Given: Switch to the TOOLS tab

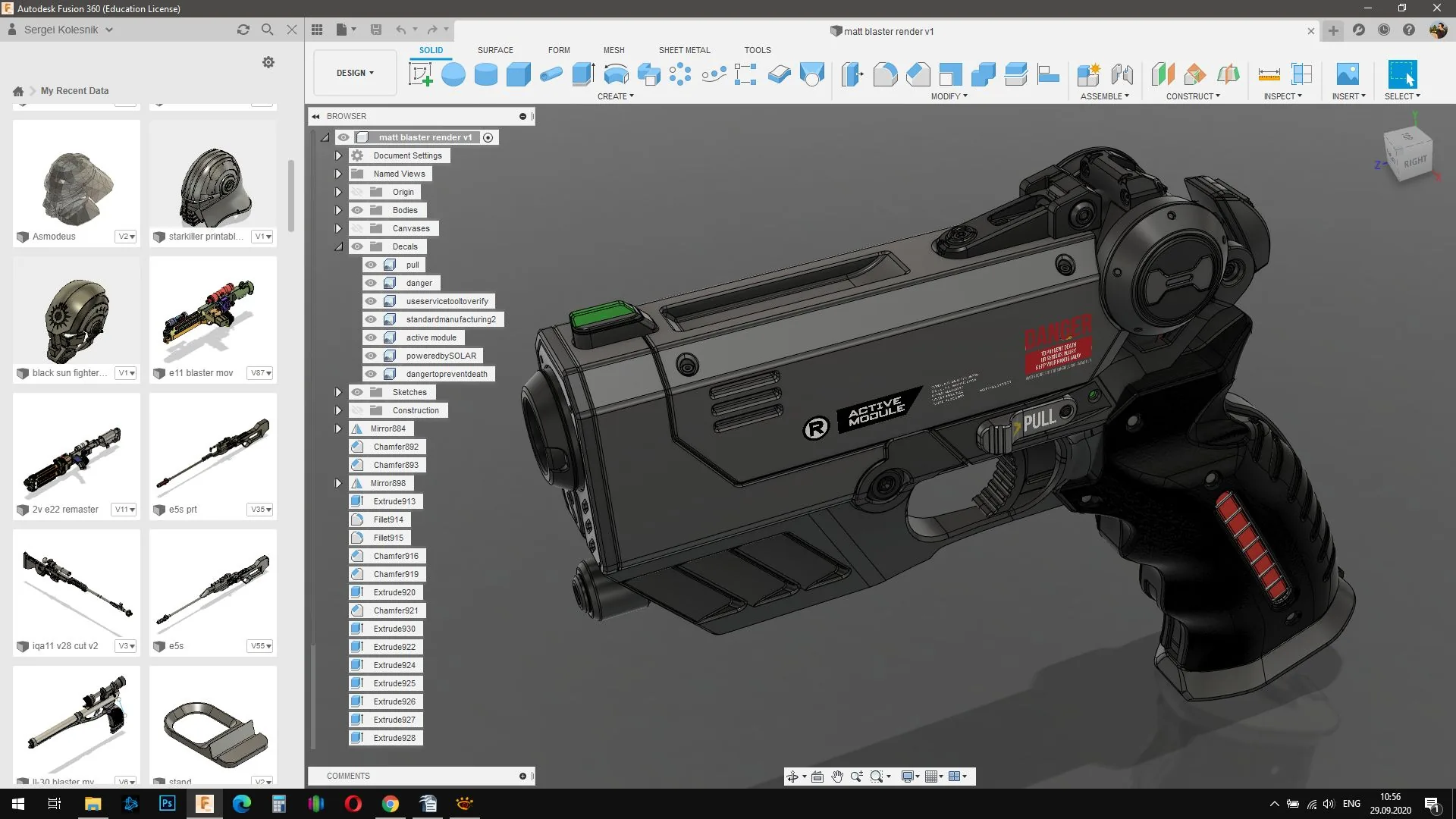Looking at the screenshot, I should (x=758, y=50).
